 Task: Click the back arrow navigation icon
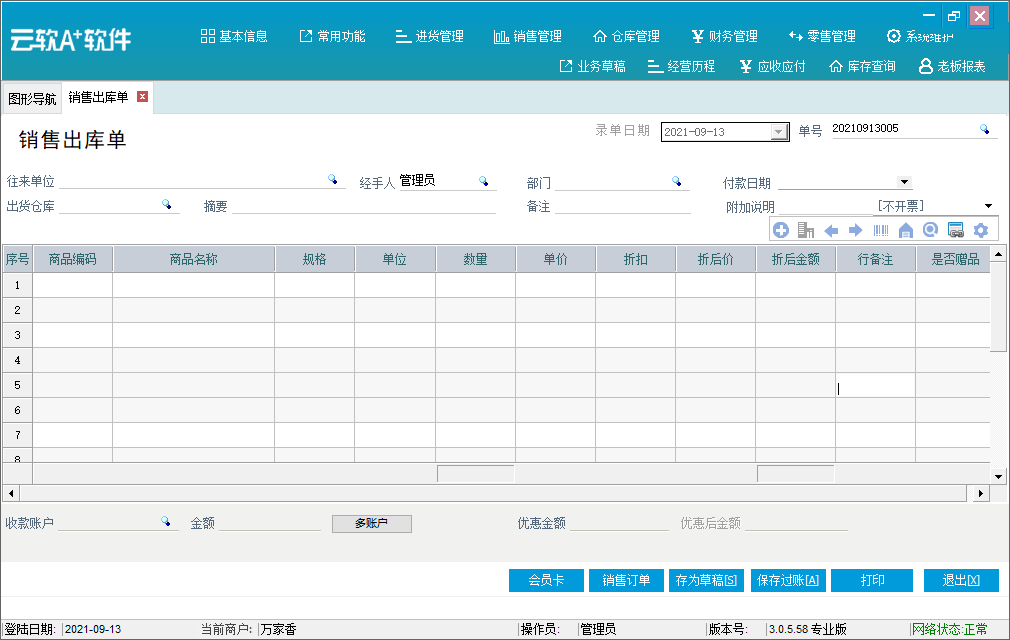pyautogui.click(x=831, y=230)
